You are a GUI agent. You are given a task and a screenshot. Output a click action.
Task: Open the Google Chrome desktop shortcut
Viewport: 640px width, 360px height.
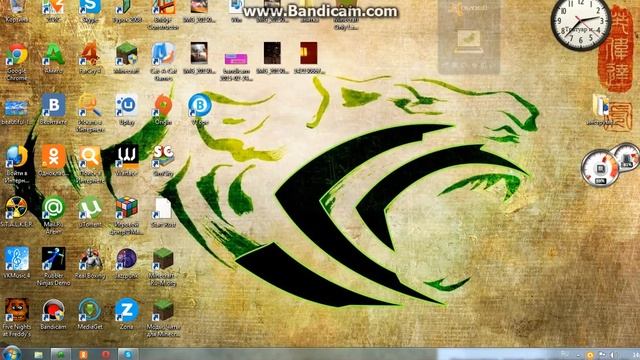pos(17,55)
